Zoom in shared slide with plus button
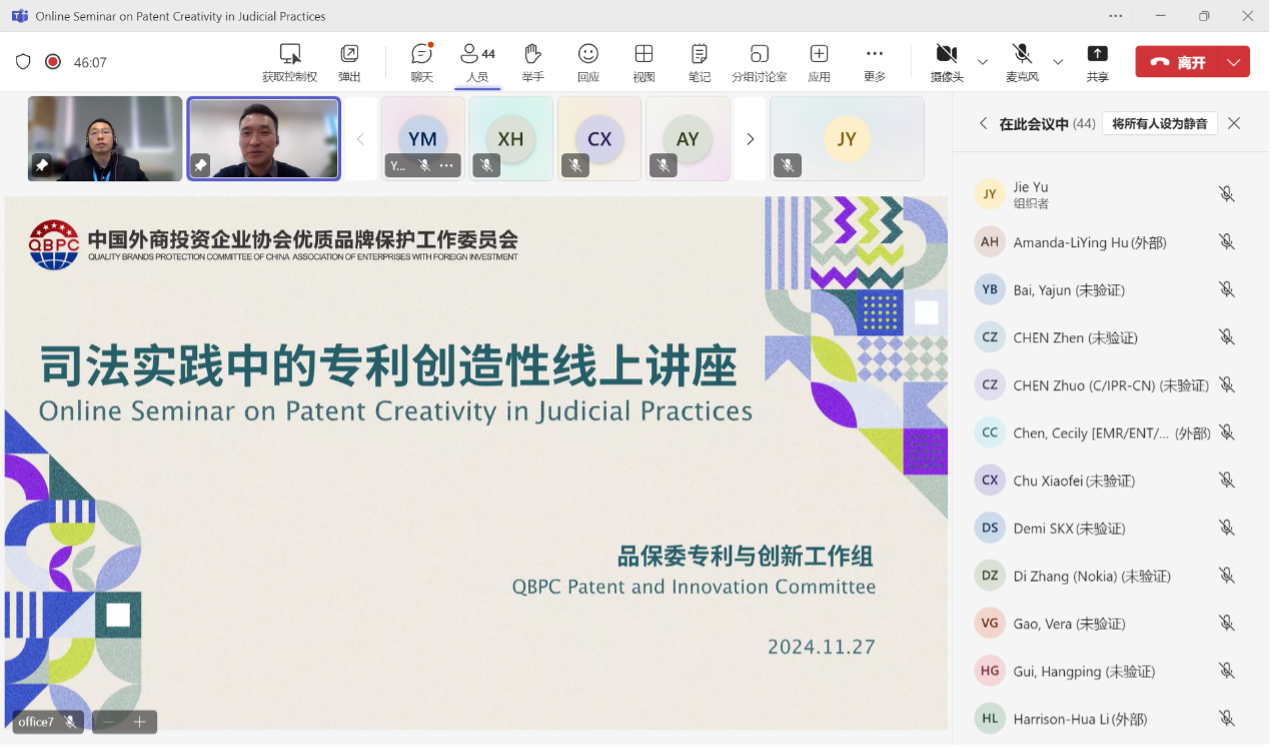This screenshot has width=1274, height=748. 140,721
